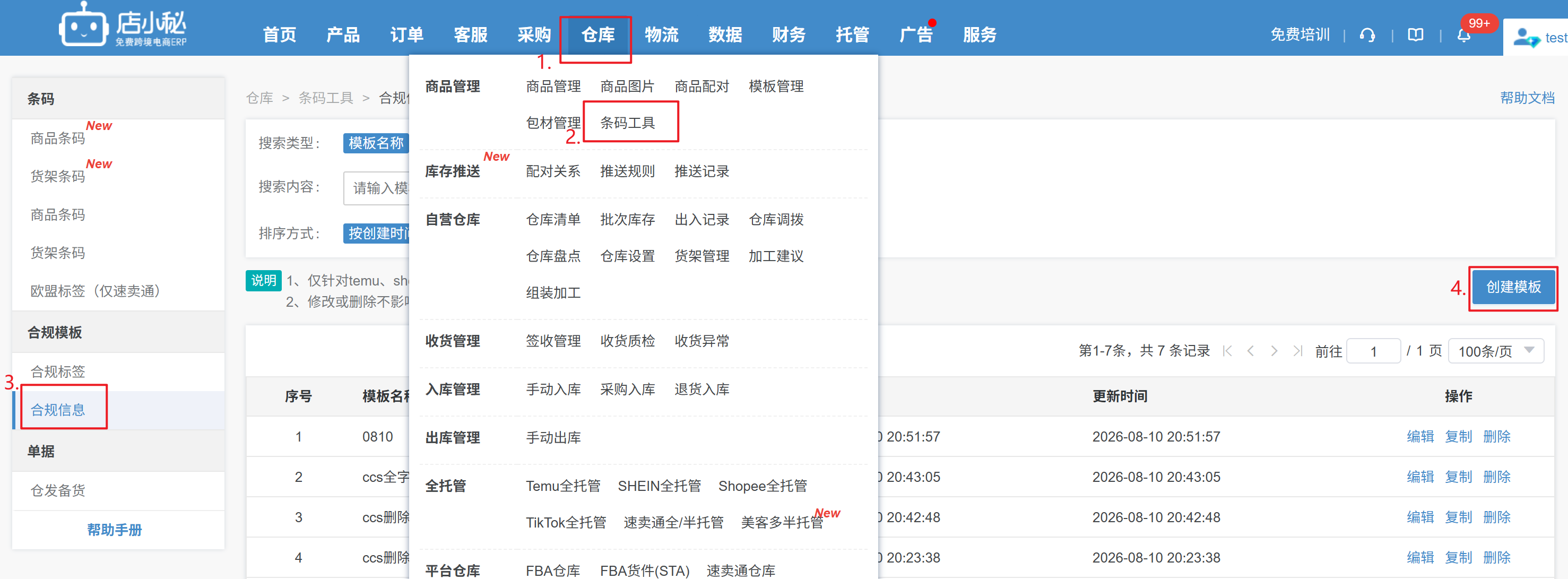Select 商品图片 in warehouse menu

628,87
